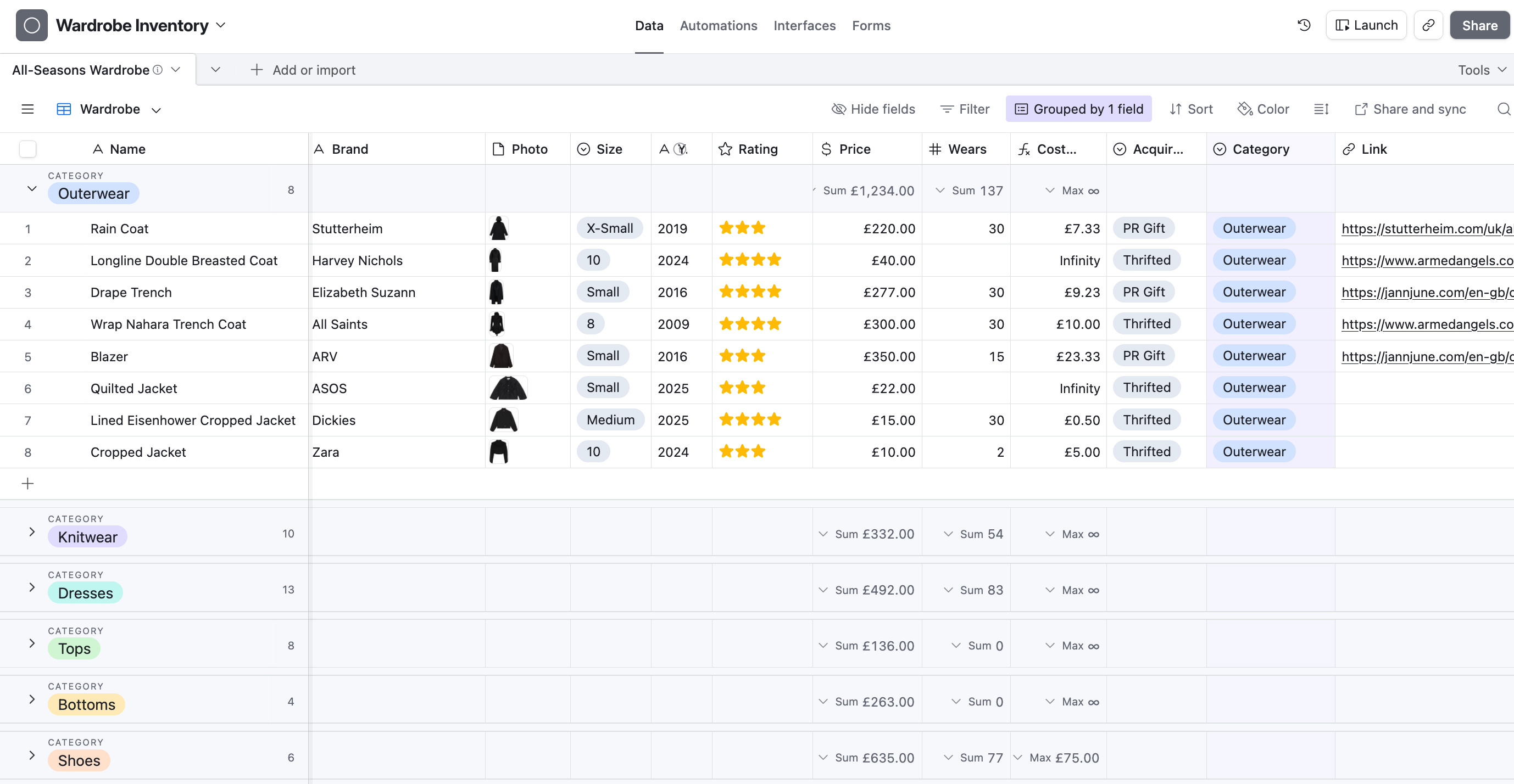Open the base history clock icon
1514x784 pixels.
click(x=1304, y=25)
